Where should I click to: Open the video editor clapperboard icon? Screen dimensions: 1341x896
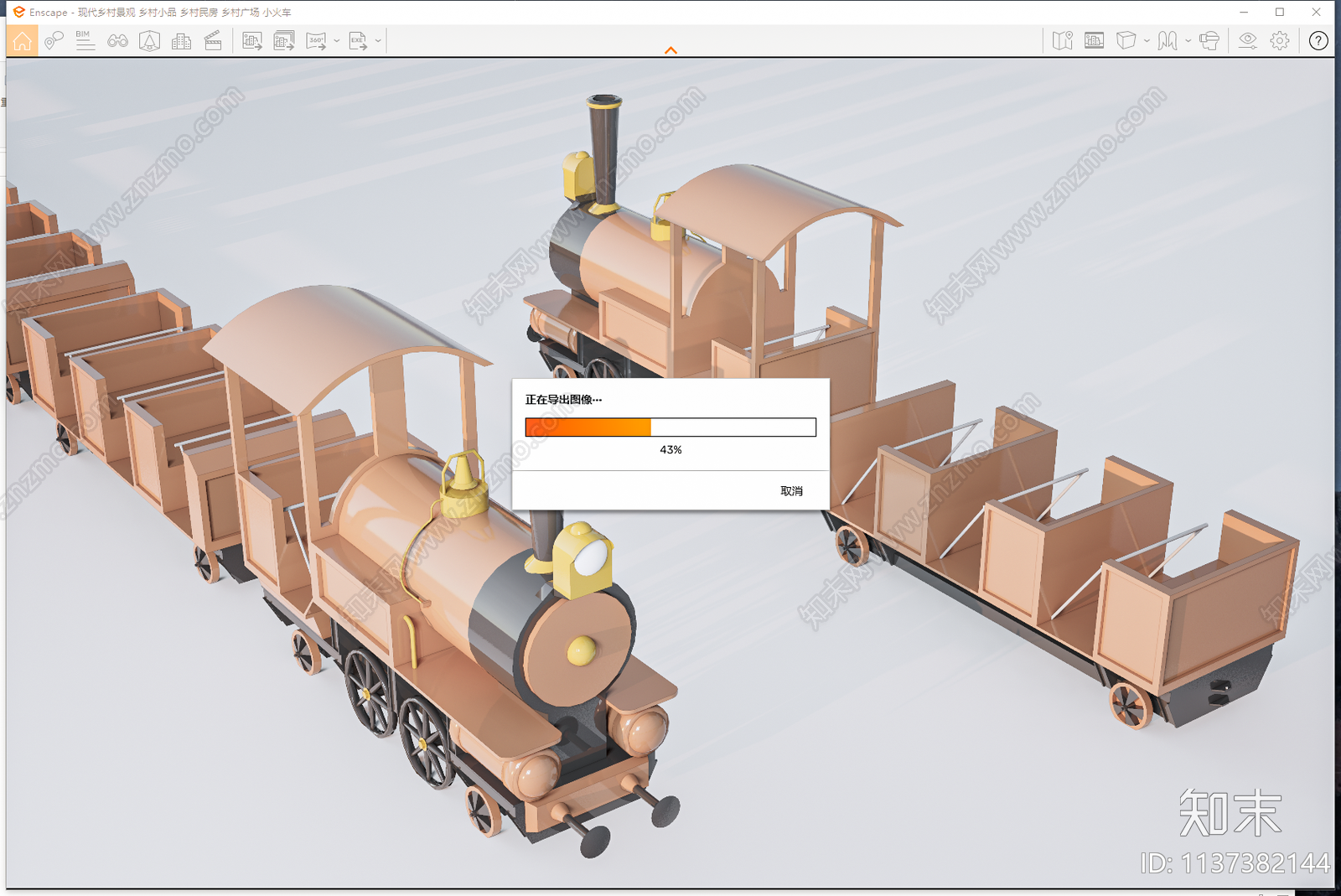point(213,40)
